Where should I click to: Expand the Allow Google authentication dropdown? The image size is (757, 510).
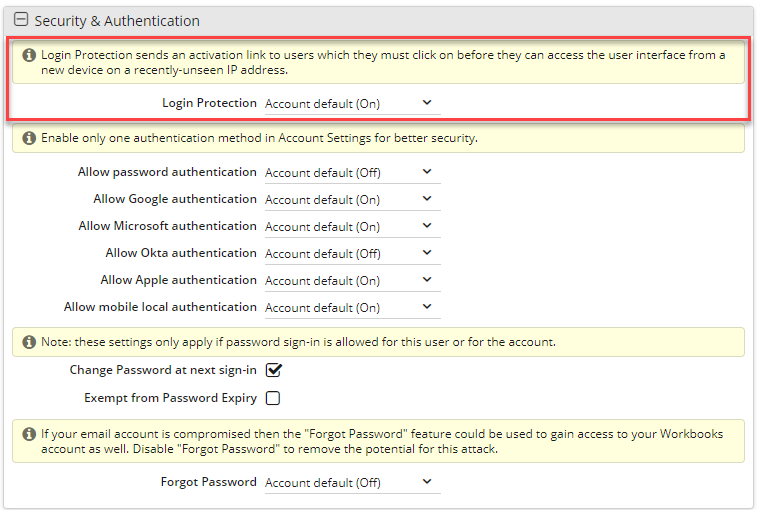pos(352,199)
